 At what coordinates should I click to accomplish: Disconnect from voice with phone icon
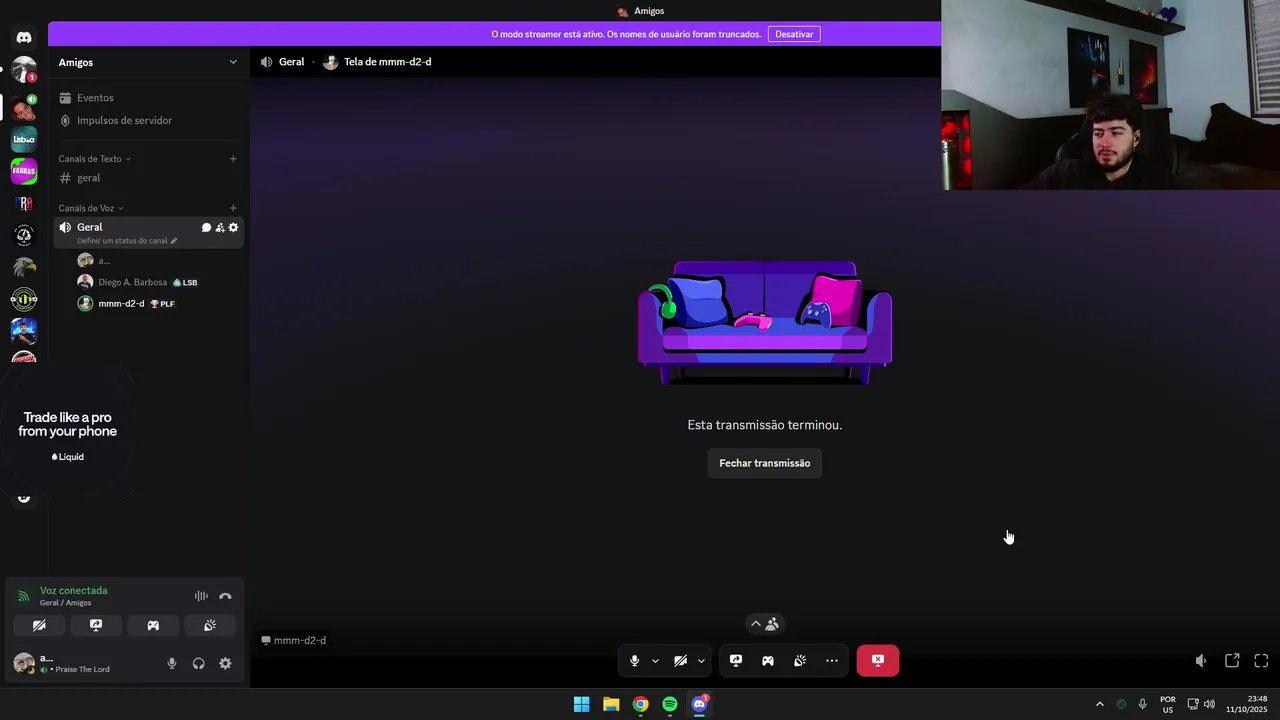(225, 596)
